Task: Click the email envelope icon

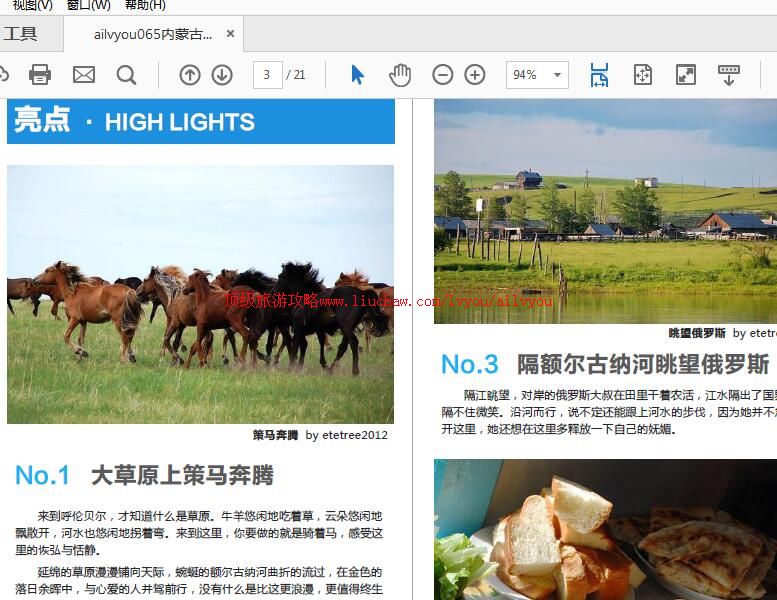Action: [84, 75]
